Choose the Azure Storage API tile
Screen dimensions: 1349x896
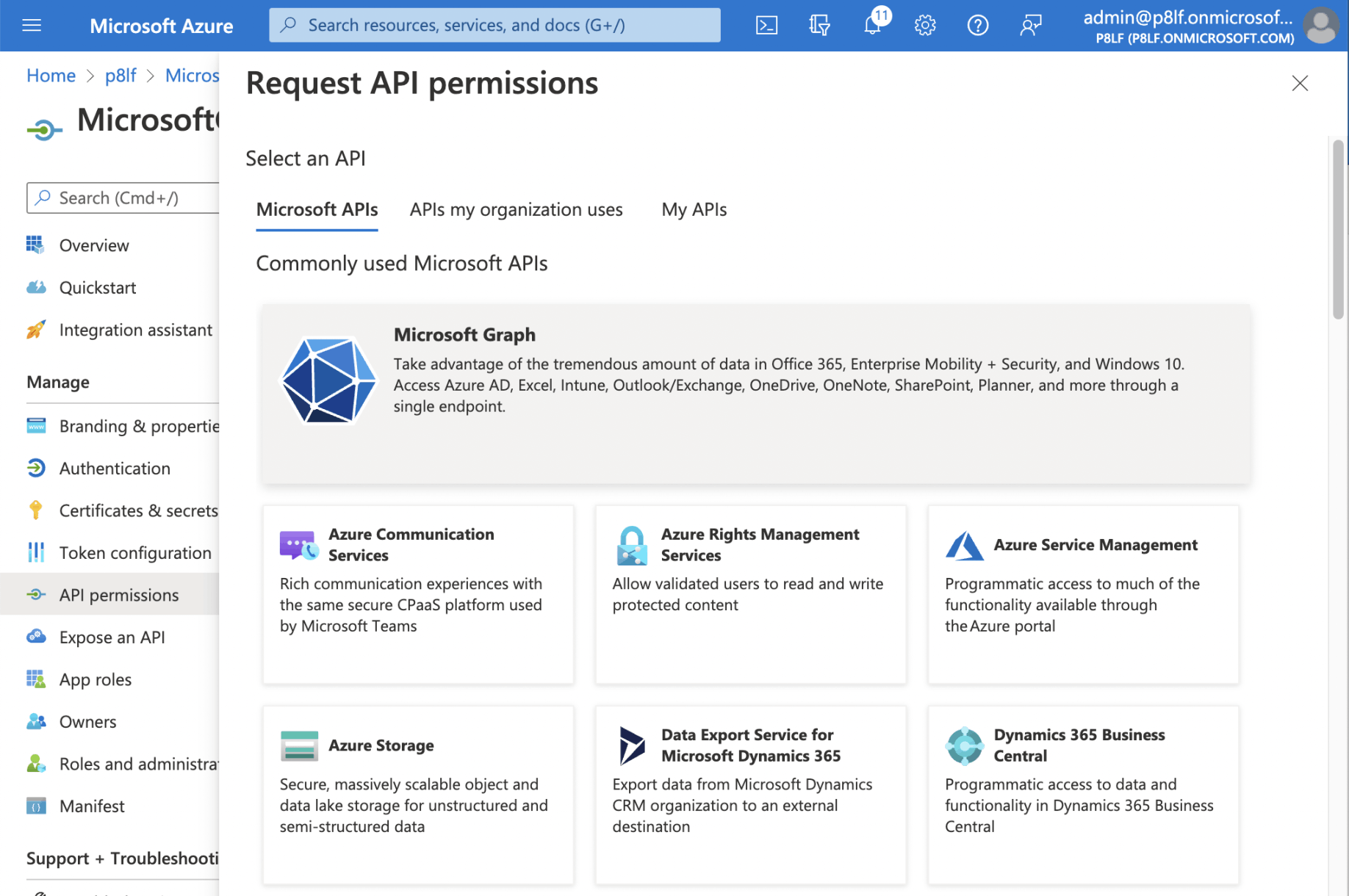click(417, 794)
